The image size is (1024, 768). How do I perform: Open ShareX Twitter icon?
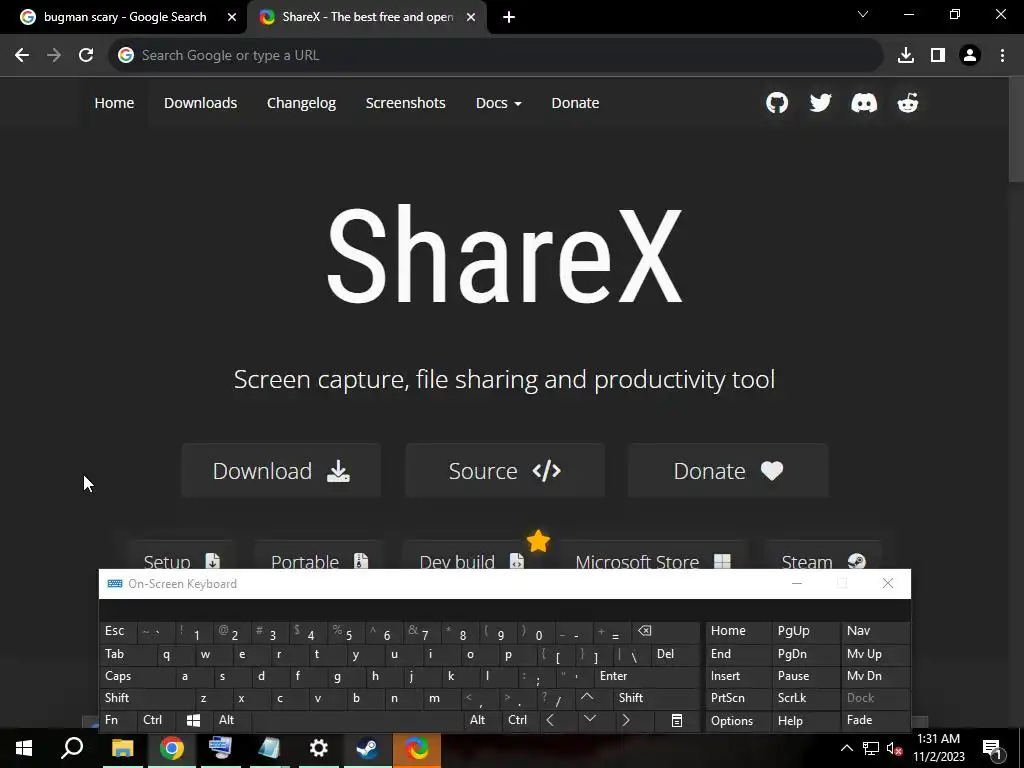pyautogui.click(x=820, y=103)
